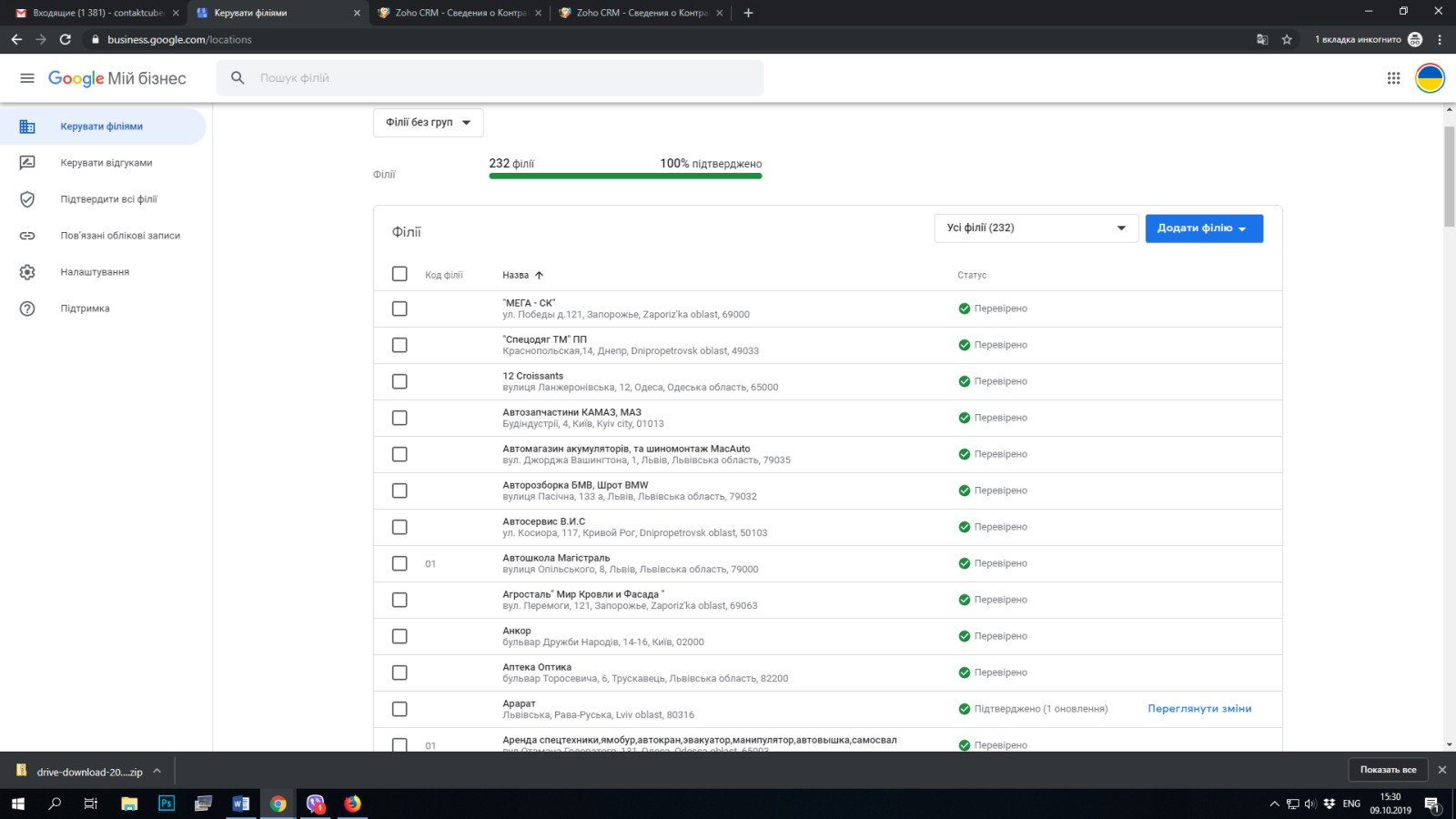Select the "МЕГА - СК" row checkbox
This screenshot has width=1456, height=819.
(399, 308)
